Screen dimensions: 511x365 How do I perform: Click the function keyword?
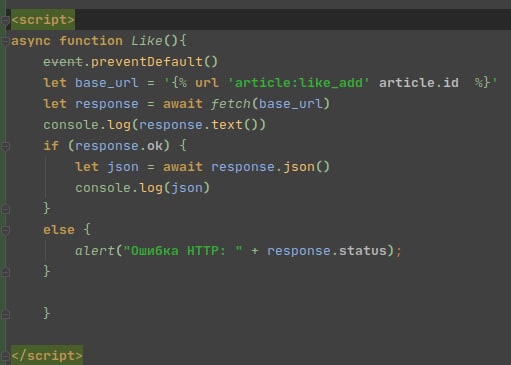[91, 41]
